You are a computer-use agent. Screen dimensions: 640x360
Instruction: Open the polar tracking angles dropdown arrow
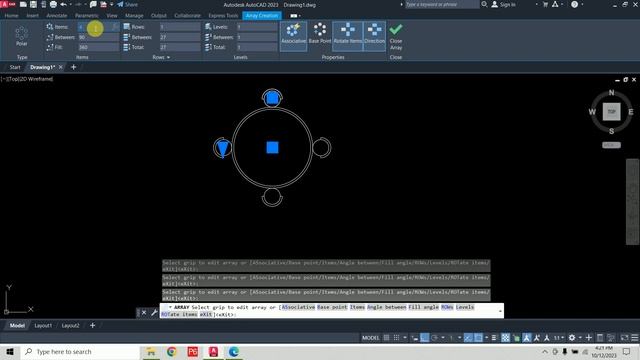(x=443, y=338)
